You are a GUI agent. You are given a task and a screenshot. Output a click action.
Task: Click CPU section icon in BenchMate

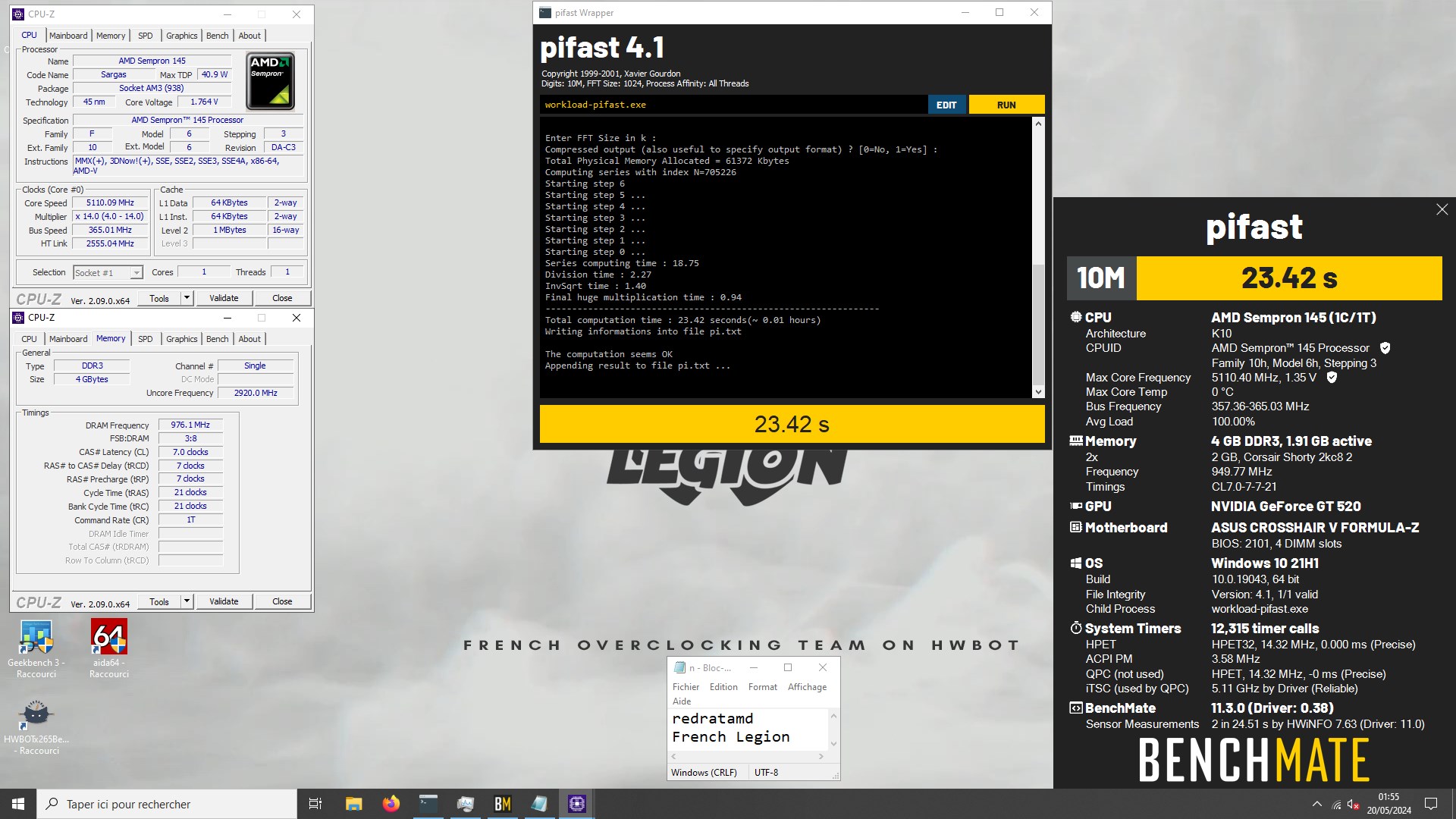[x=1075, y=317]
